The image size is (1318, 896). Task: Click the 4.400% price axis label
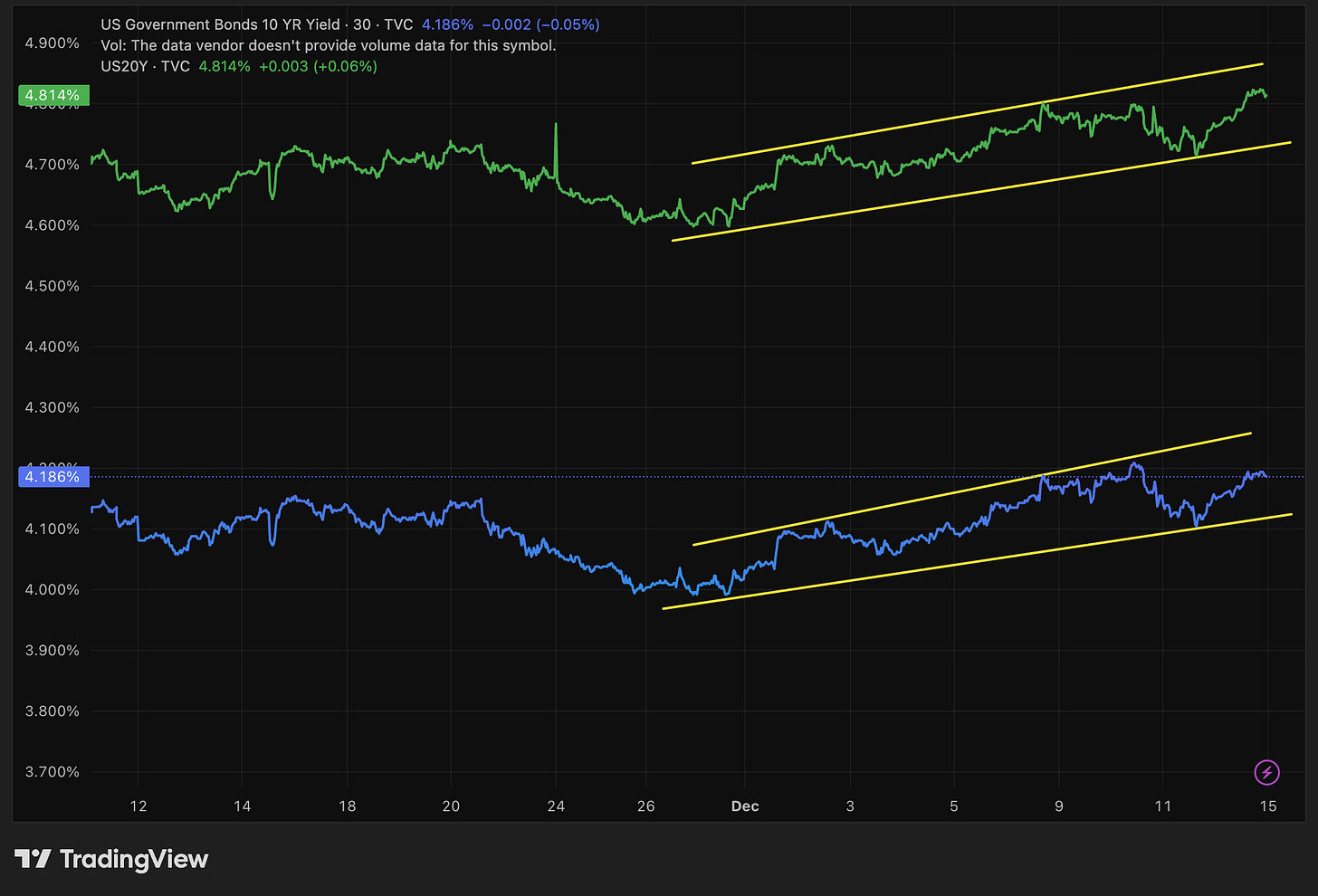(52, 347)
